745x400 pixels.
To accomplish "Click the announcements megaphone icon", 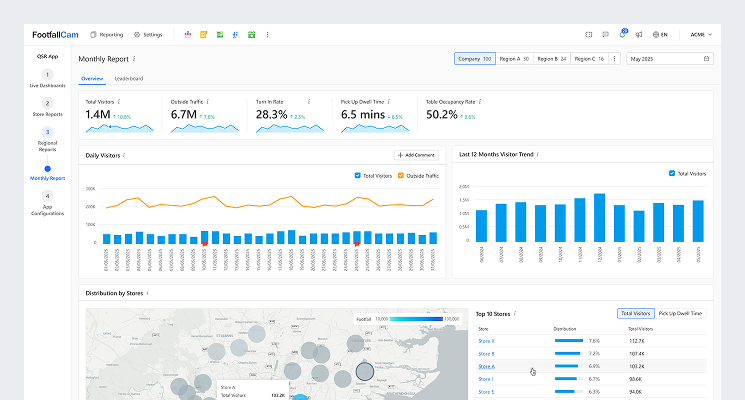I will (x=639, y=34).
